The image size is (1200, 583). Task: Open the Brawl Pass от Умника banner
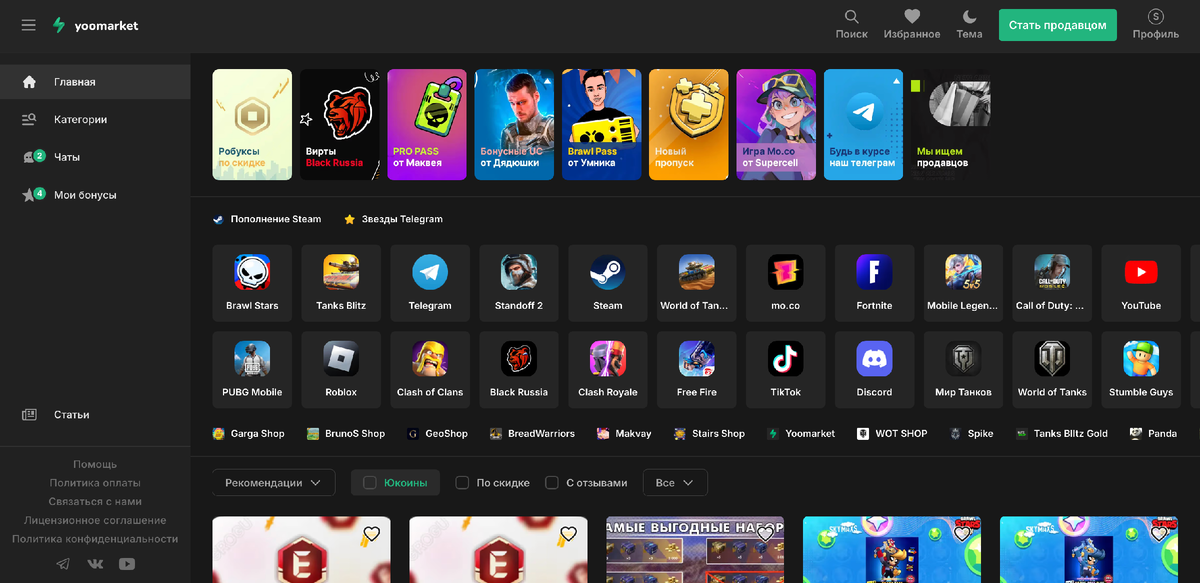pos(601,124)
